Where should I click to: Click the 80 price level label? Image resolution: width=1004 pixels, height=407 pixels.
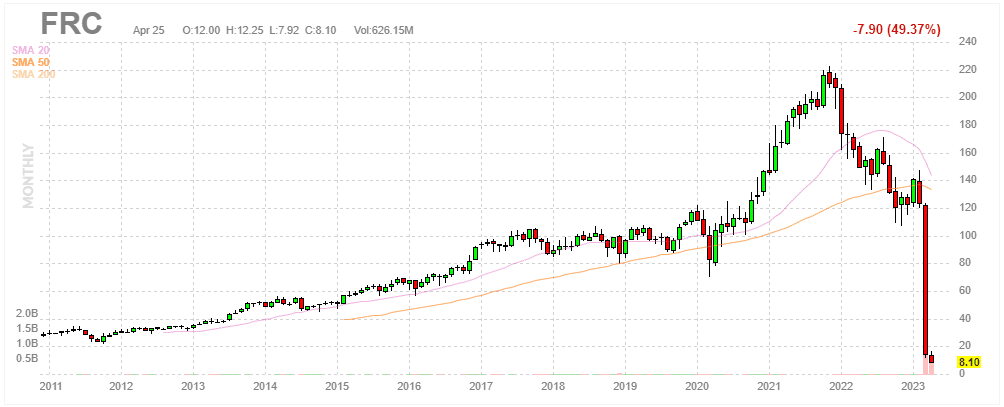click(964, 263)
